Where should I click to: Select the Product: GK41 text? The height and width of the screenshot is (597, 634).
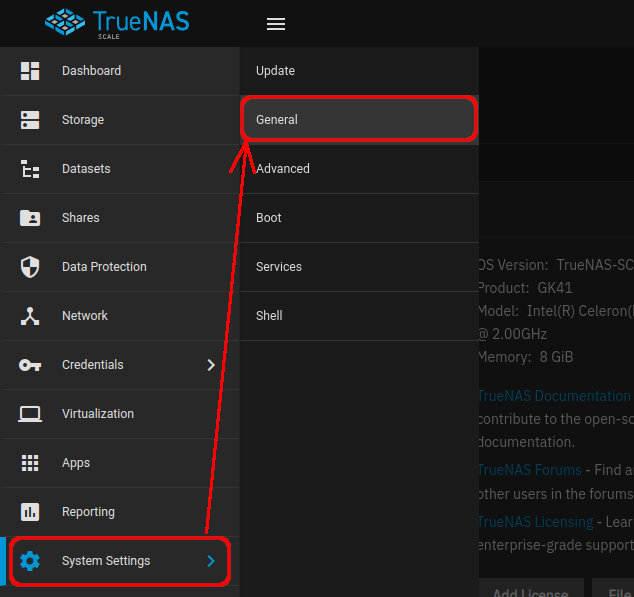click(x=525, y=288)
